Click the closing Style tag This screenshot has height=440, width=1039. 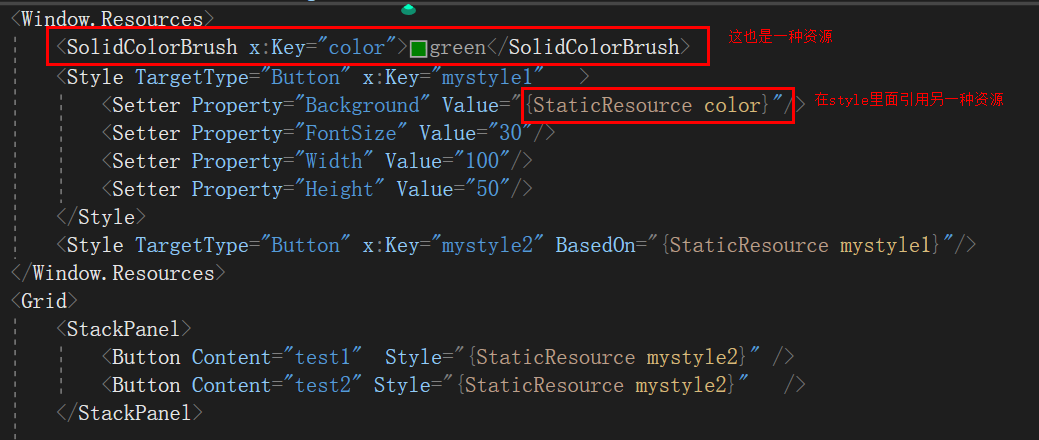coord(100,217)
